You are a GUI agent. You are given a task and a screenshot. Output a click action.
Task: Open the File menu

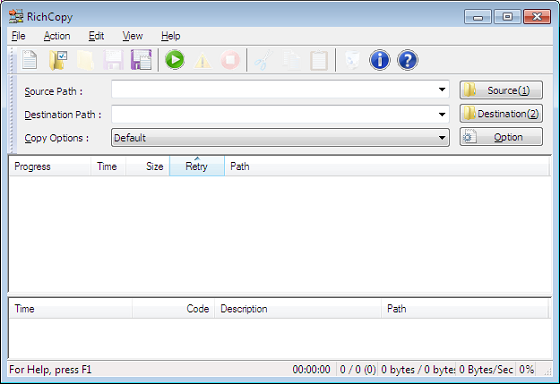[19, 36]
